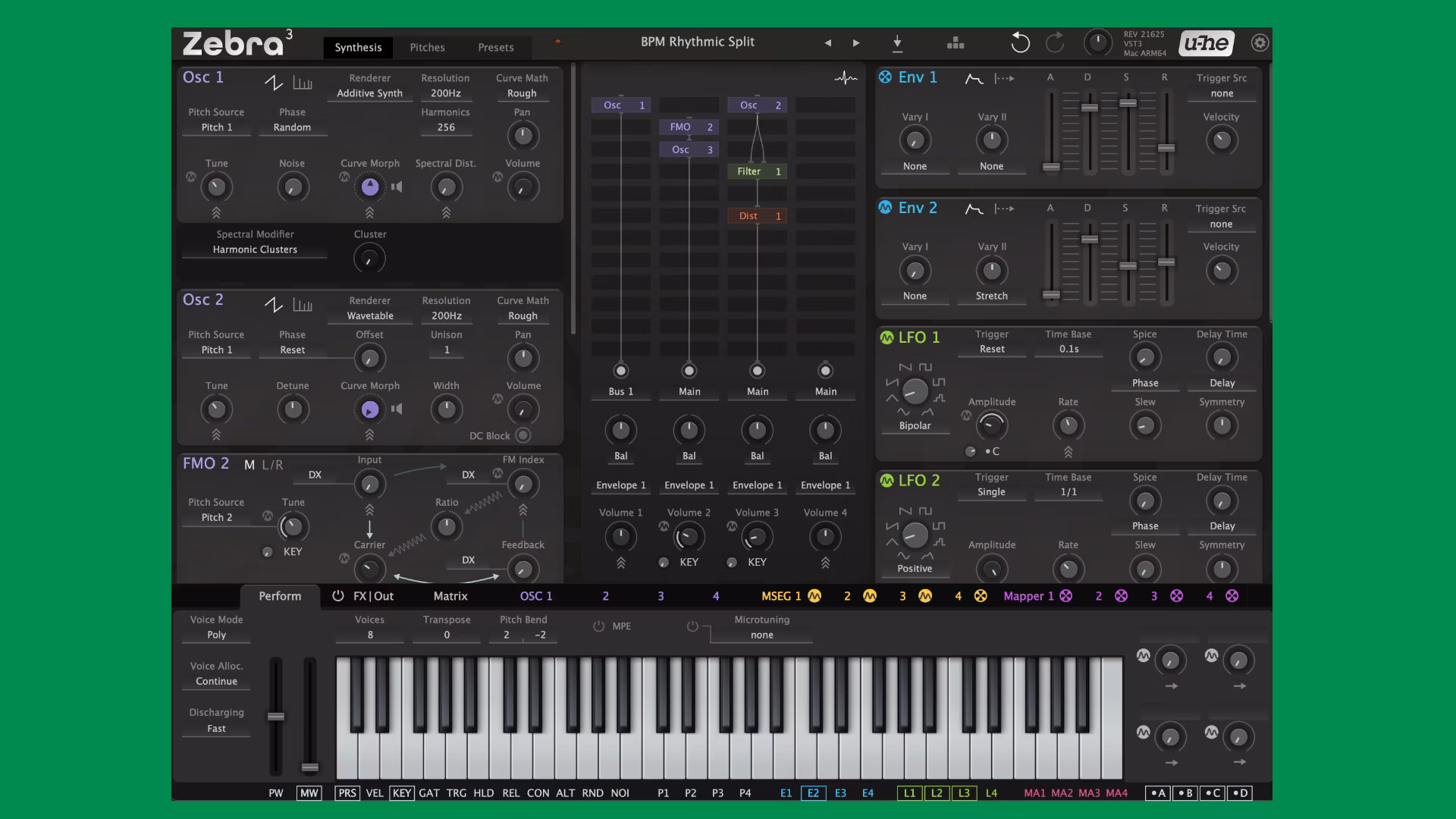Open the Voice Mode Poly dropdown
This screenshot has height=819, width=1456.
[x=215, y=635]
